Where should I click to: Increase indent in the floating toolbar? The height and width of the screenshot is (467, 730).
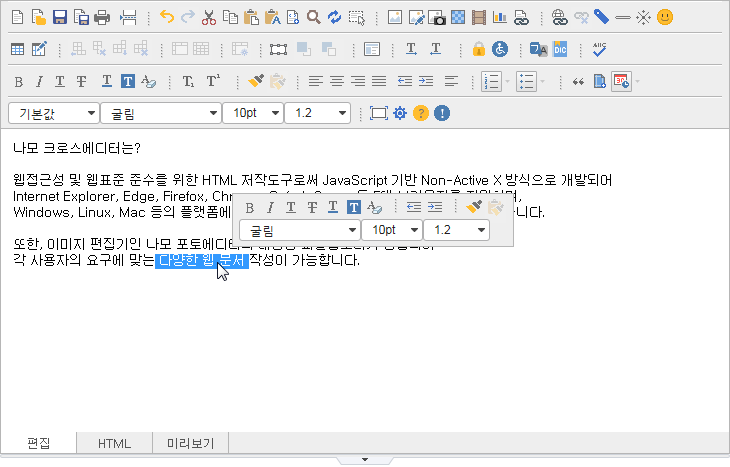click(x=435, y=207)
